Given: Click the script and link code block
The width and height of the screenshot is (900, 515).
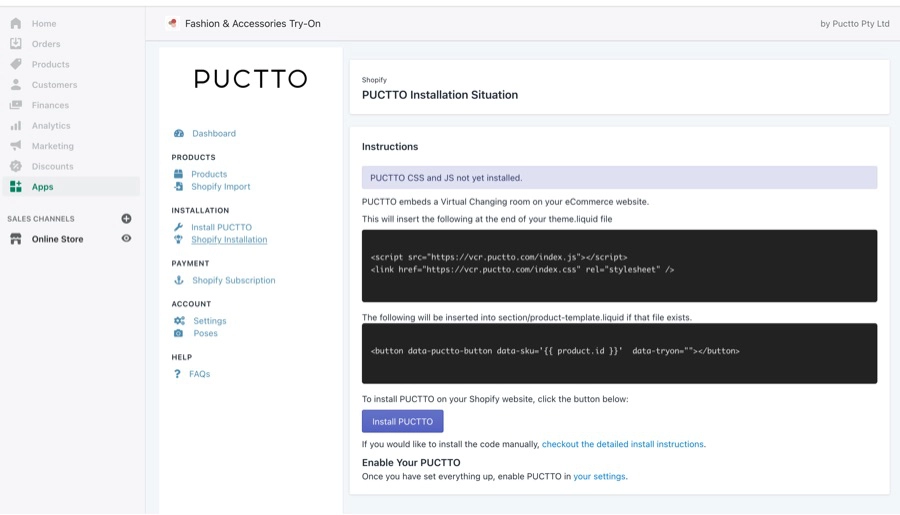Looking at the screenshot, I should pos(619,266).
